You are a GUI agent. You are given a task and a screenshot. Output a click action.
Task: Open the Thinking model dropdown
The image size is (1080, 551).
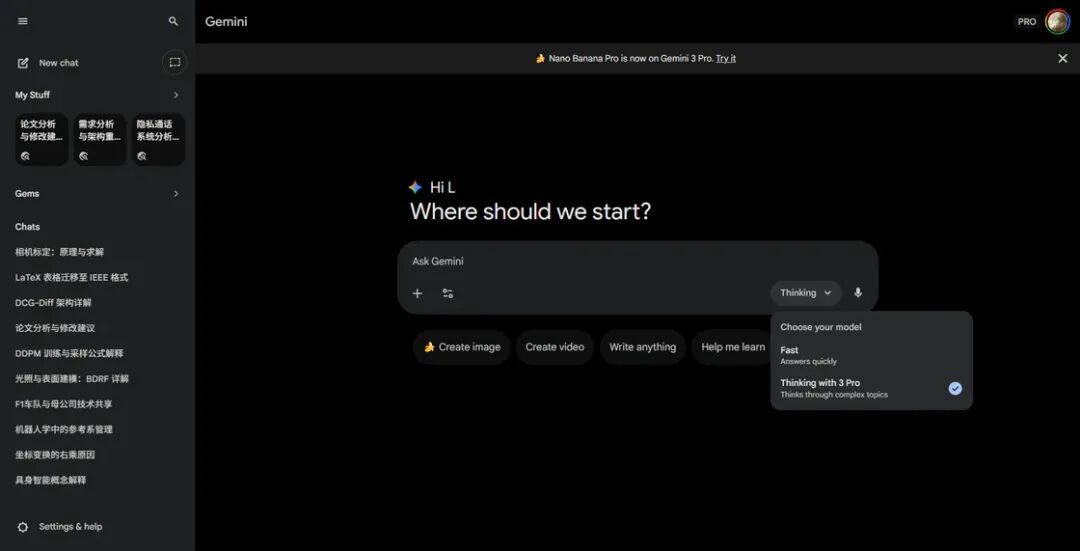coord(806,293)
